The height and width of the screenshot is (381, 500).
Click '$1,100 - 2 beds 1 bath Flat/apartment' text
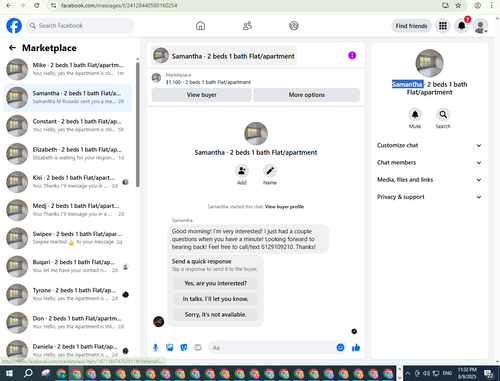208,82
